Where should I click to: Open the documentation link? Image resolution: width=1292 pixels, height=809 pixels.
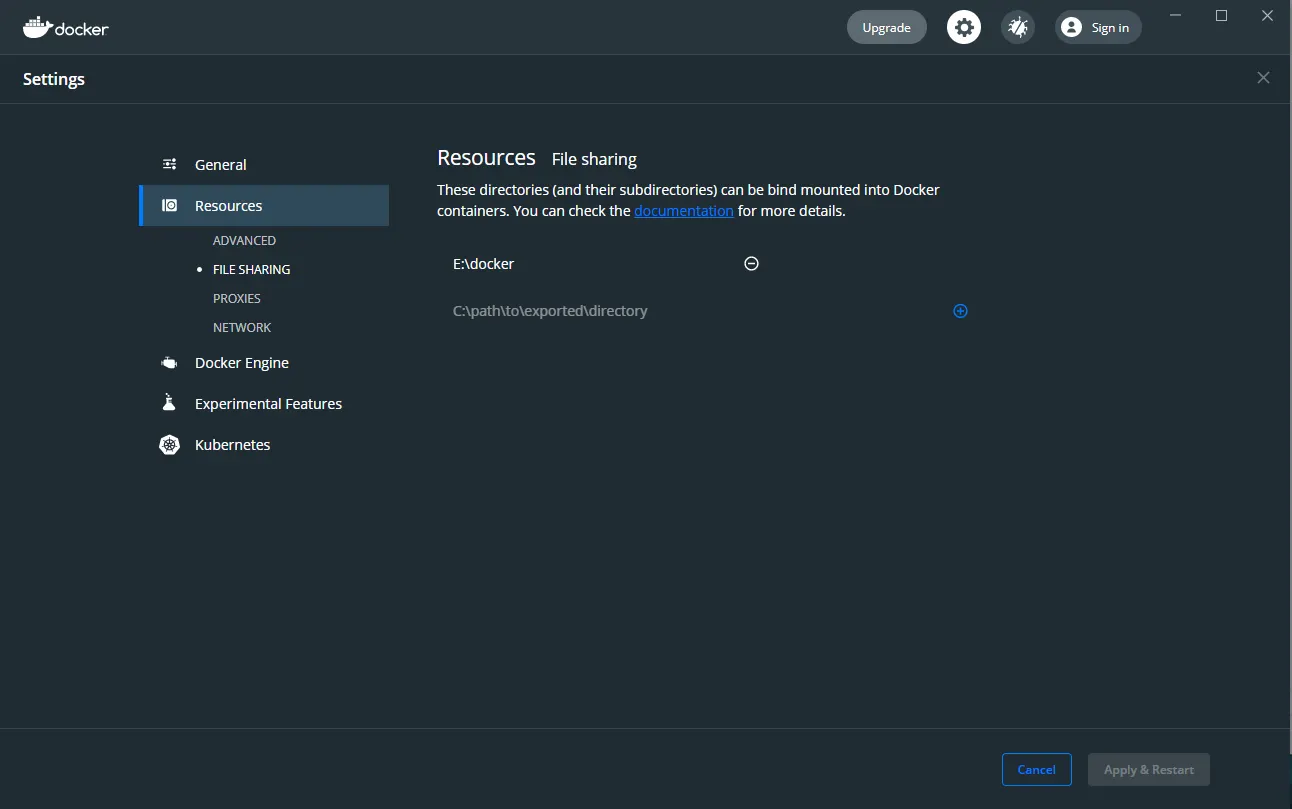point(684,211)
